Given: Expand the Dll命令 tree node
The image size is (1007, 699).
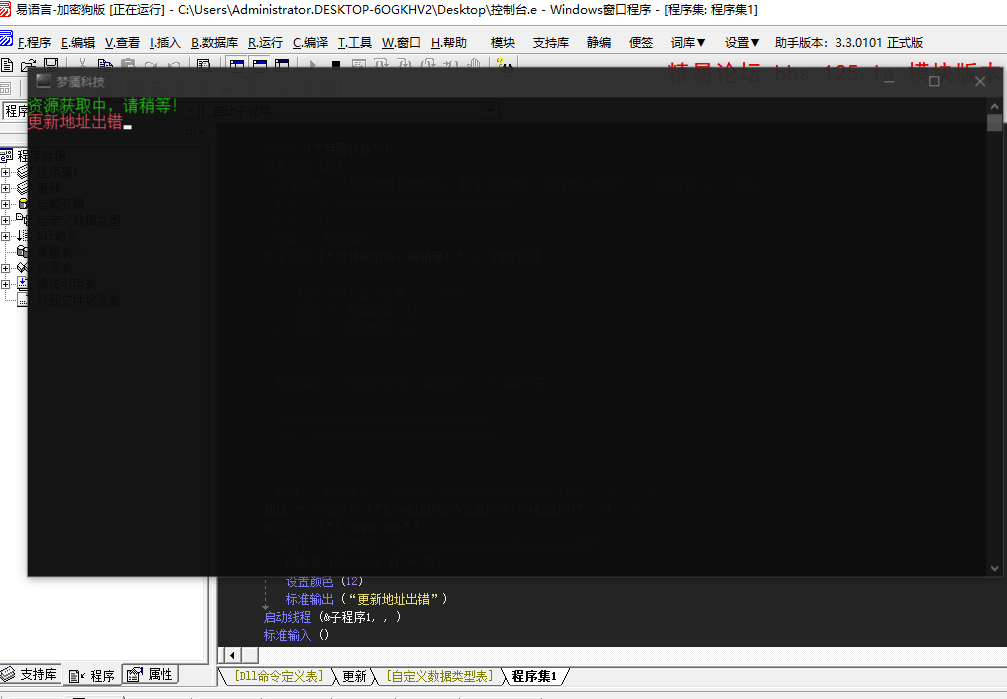Looking at the screenshot, I should [5, 236].
